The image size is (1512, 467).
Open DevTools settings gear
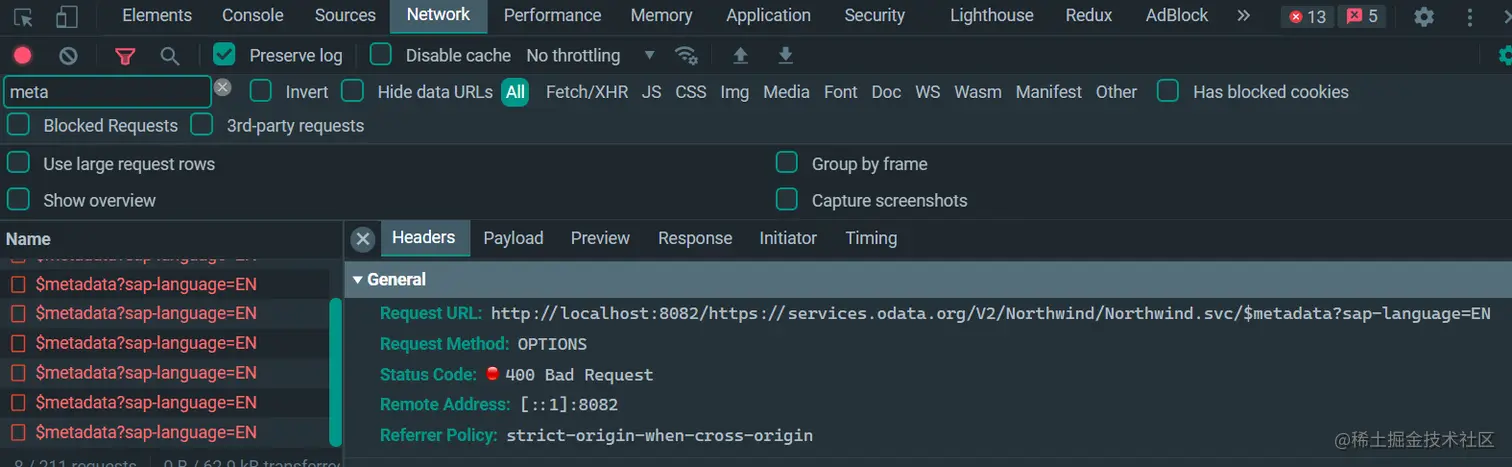[x=1424, y=17]
